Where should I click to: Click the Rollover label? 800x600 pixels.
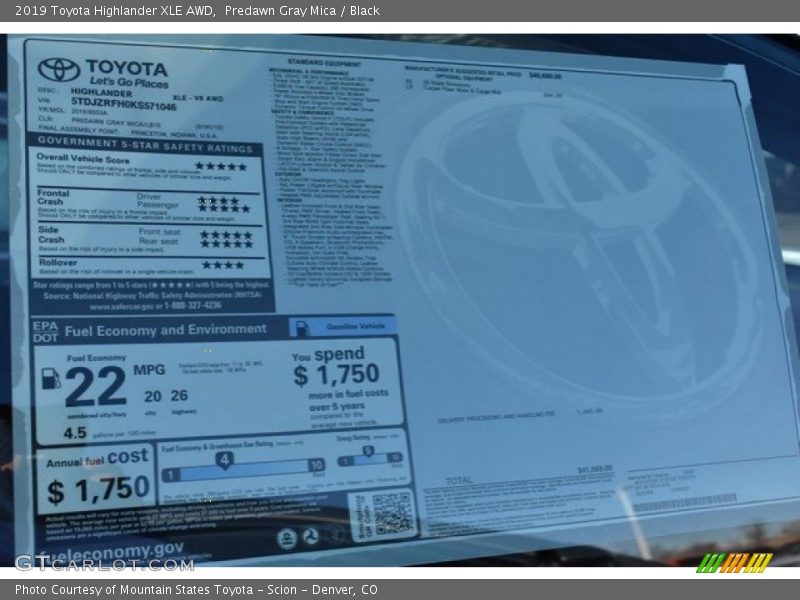(x=58, y=262)
